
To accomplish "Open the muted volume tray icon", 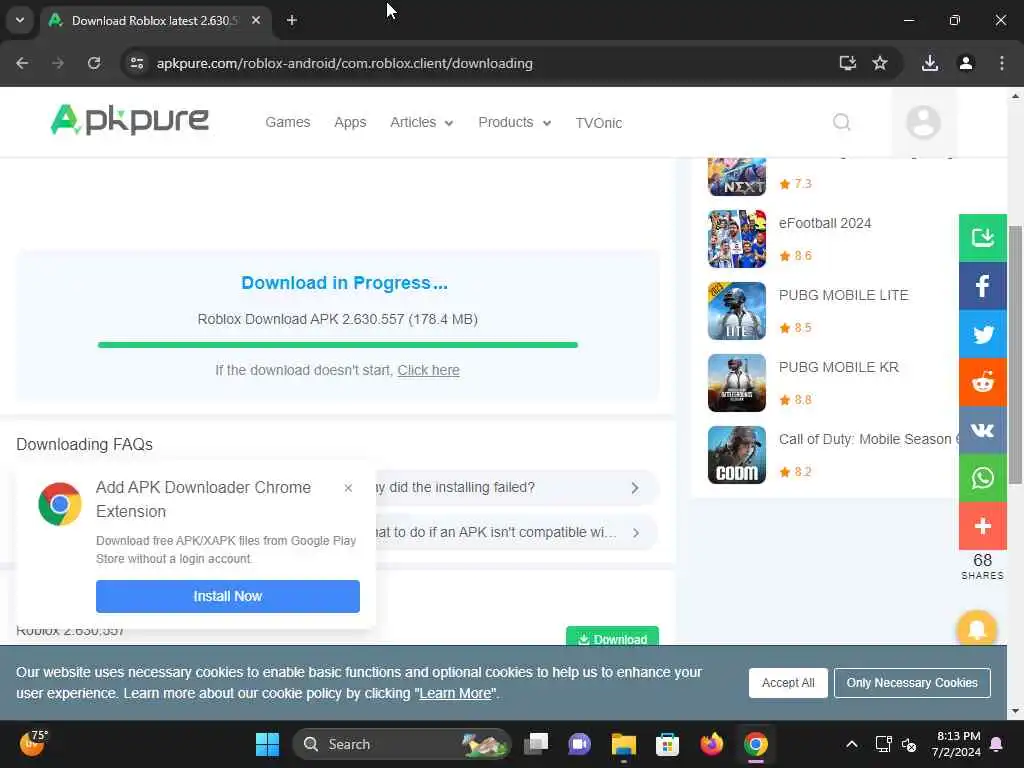I will [x=909, y=744].
